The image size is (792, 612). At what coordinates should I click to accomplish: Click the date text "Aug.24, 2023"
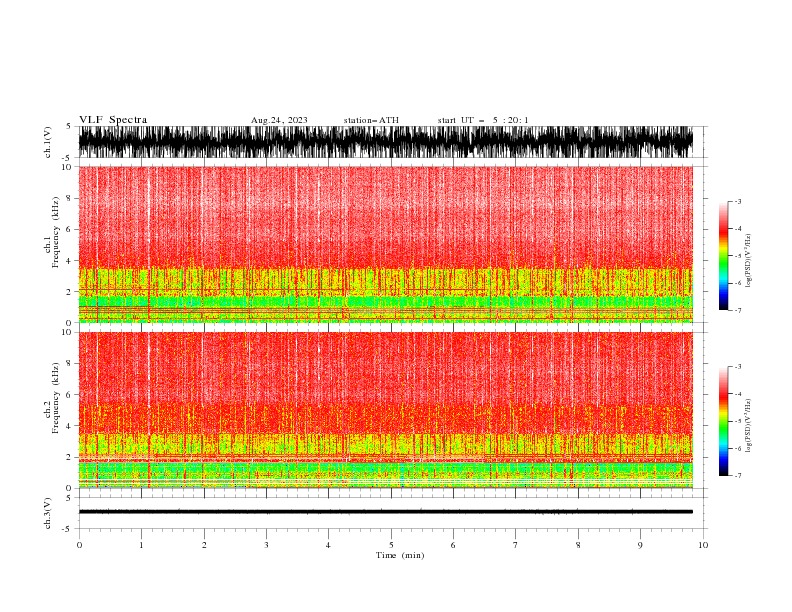(279, 120)
